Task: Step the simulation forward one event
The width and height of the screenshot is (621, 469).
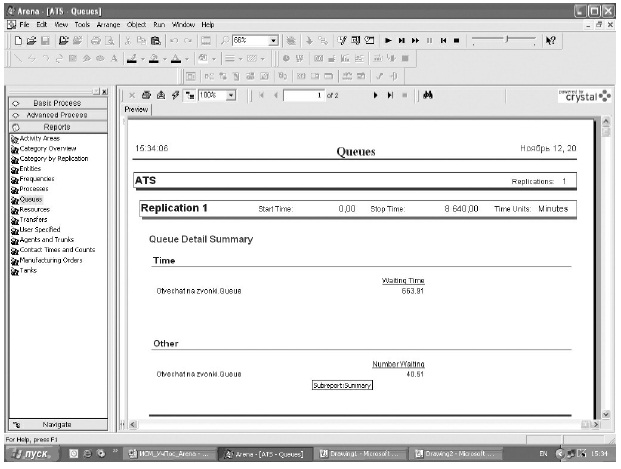Action: coord(402,40)
